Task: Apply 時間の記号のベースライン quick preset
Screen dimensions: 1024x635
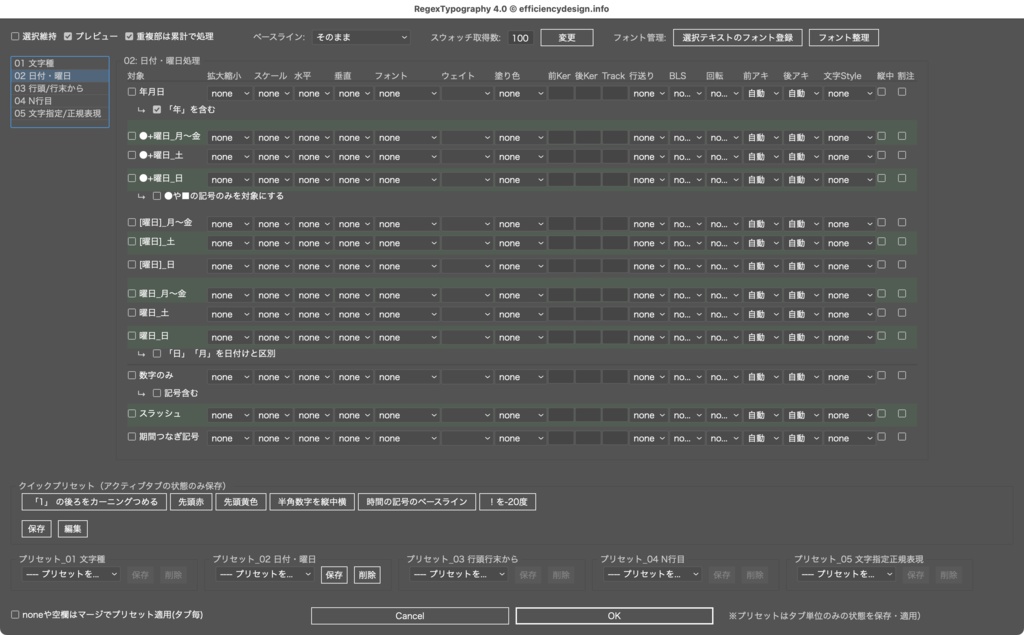Action: click(417, 502)
